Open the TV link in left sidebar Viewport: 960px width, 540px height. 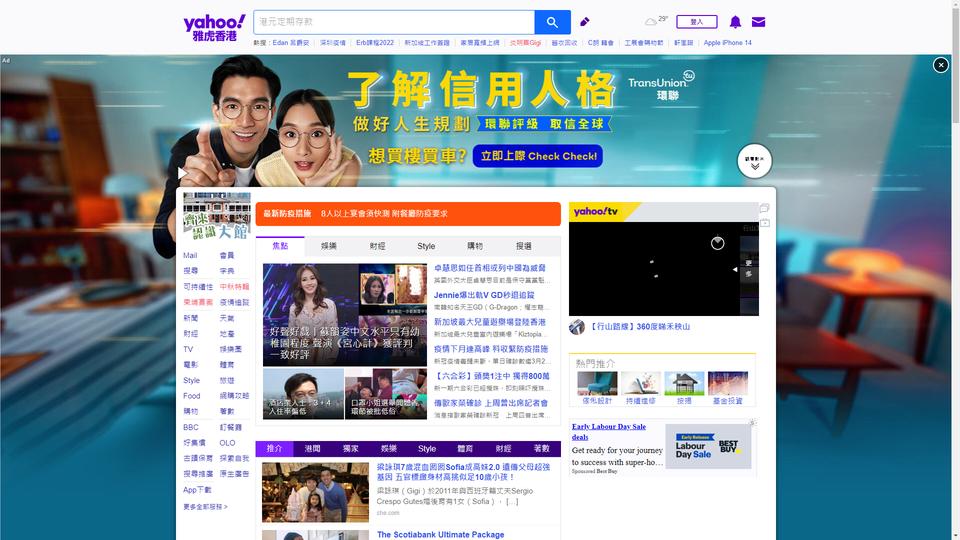tap(188, 349)
